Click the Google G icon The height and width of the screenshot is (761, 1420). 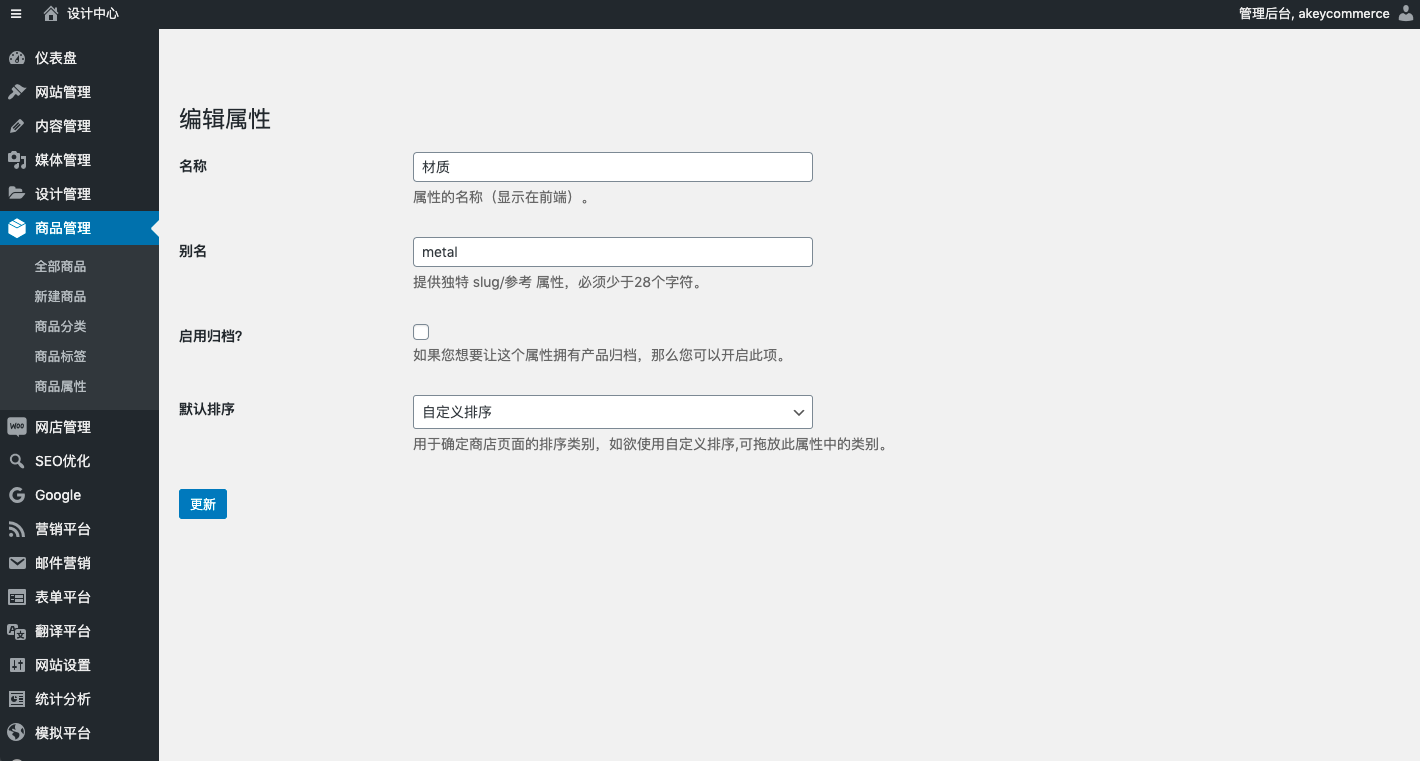(x=16, y=495)
